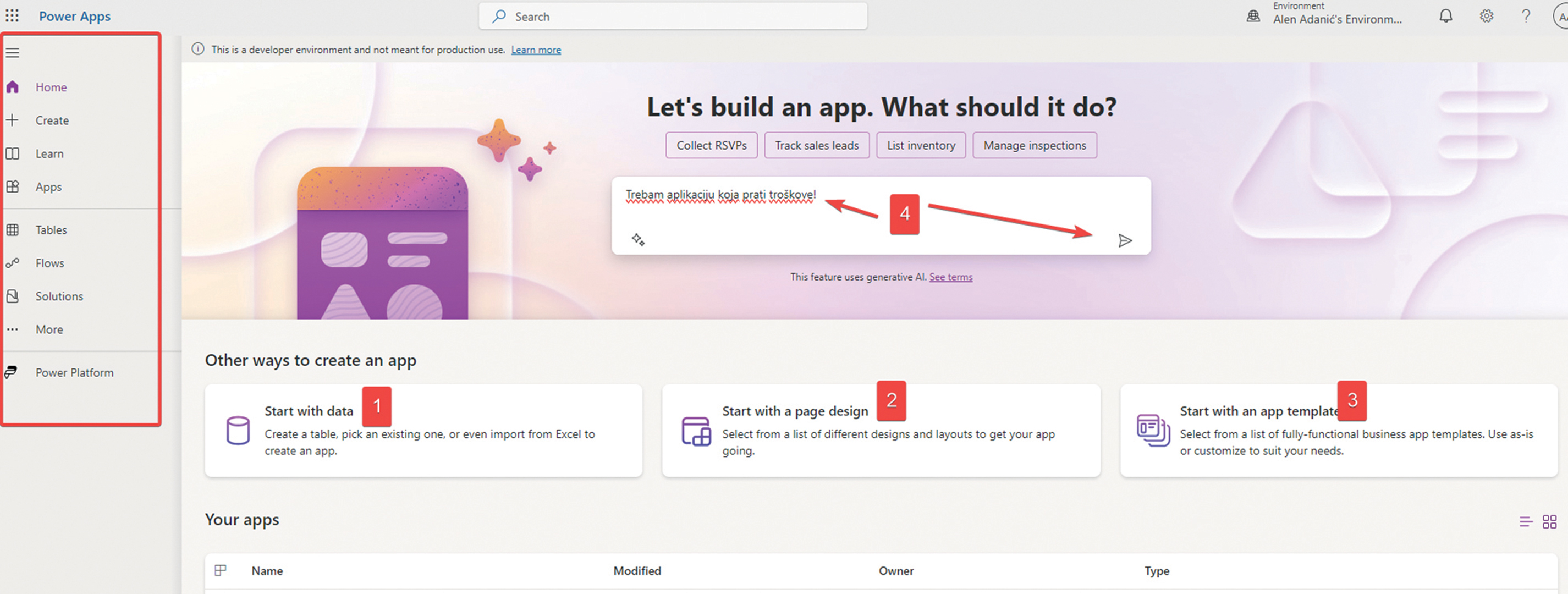Follow the Learn more link
Screen dimensions: 1568x594
point(536,50)
